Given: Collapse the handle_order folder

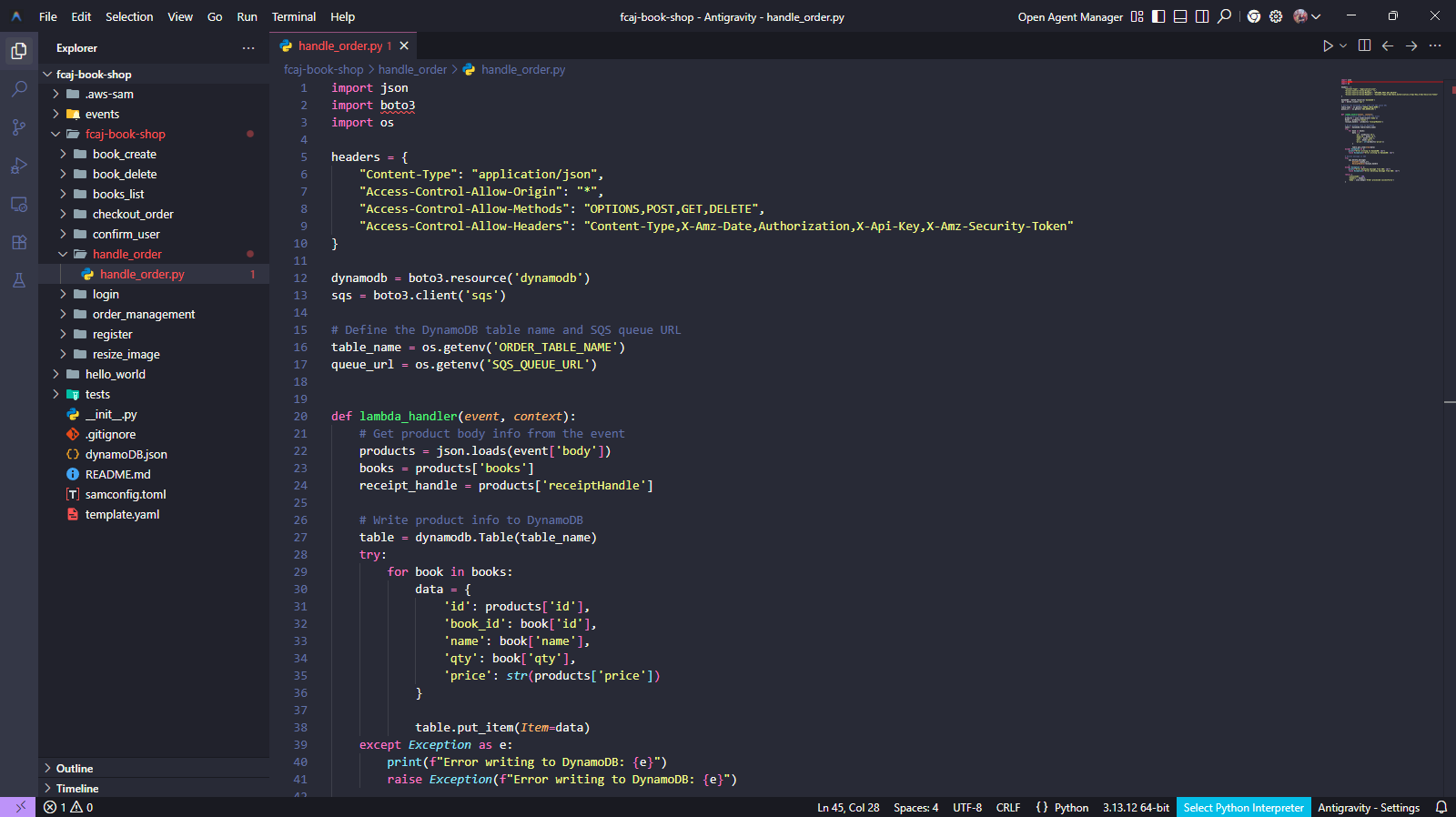Looking at the screenshot, I should coord(154,255).
